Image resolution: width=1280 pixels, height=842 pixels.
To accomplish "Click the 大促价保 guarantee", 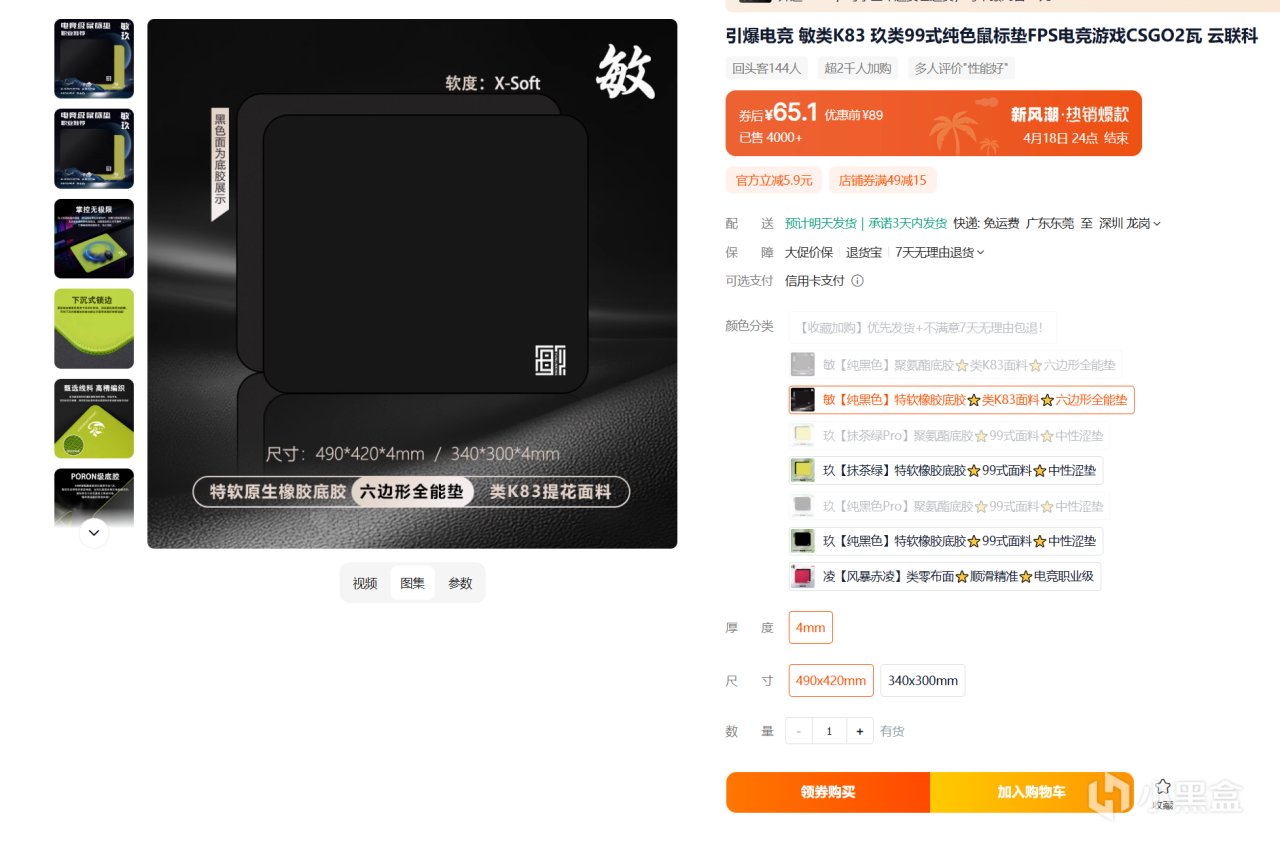I will tap(809, 252).
